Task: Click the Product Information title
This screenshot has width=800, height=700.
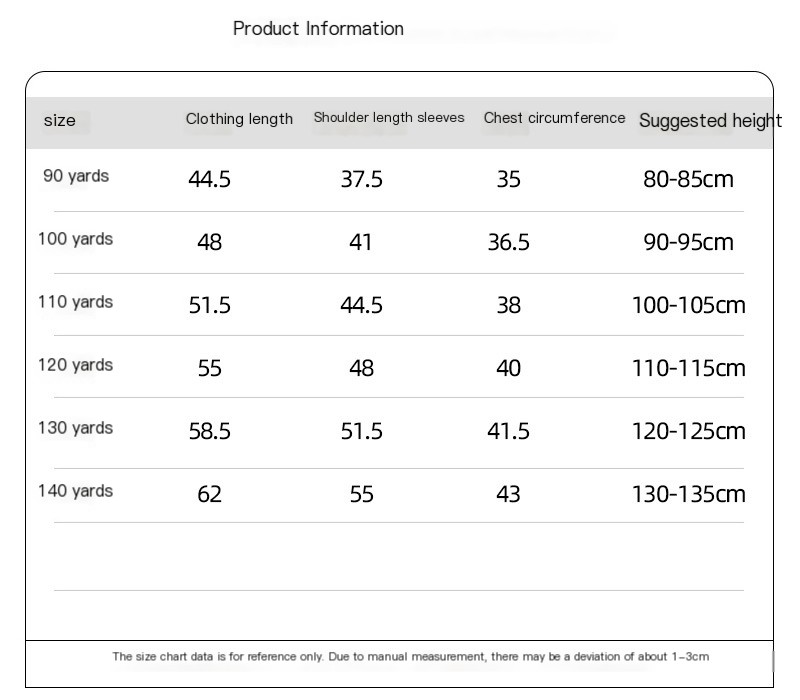Action: pyautogui.click(x=318, y=29)
